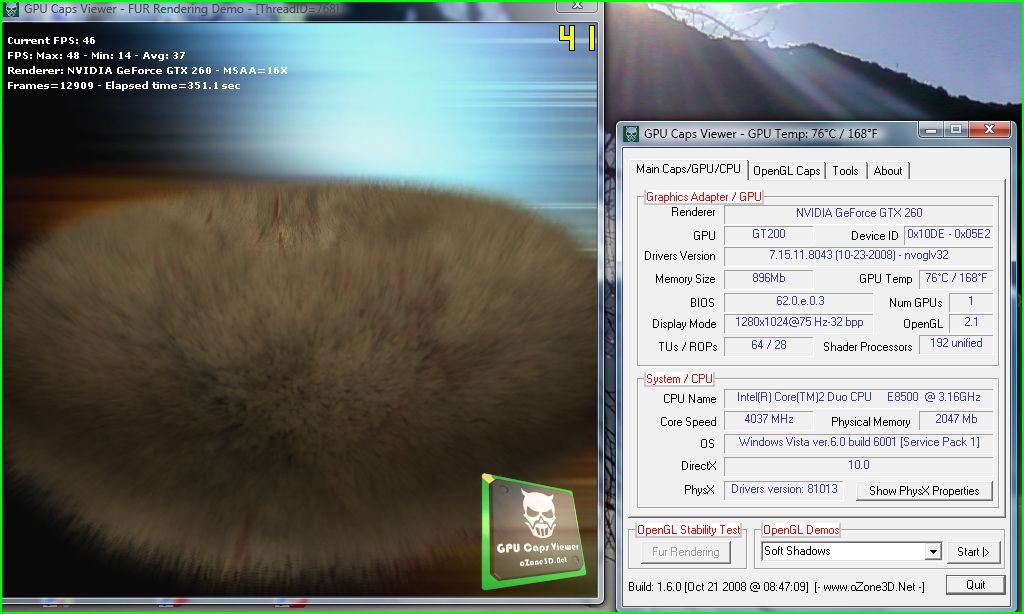Maximize the GPU Caps Viewer window
Image resolution: width=1024 pixels, height=614 pixels.
point(955,130)
